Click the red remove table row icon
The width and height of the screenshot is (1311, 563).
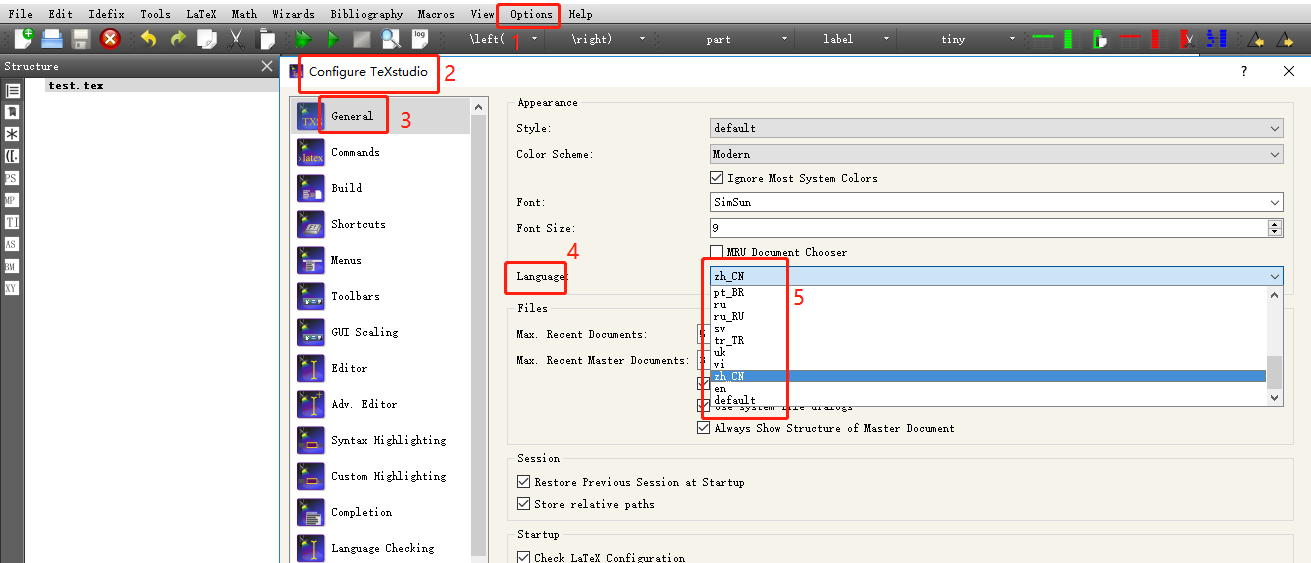(x=1131, y=39)
